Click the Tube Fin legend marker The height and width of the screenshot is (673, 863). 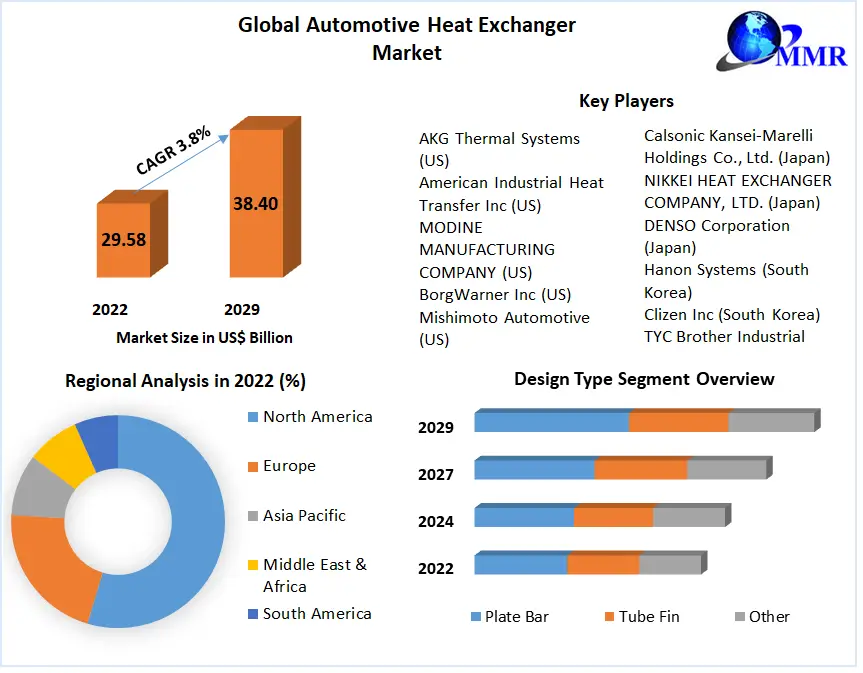click(609, 617)
